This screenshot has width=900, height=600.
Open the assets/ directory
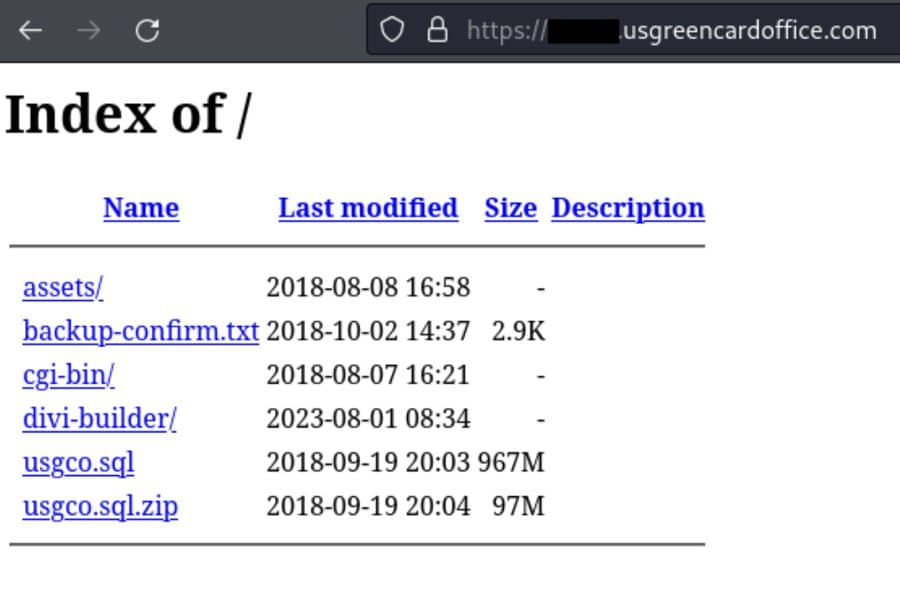[63, 287]
